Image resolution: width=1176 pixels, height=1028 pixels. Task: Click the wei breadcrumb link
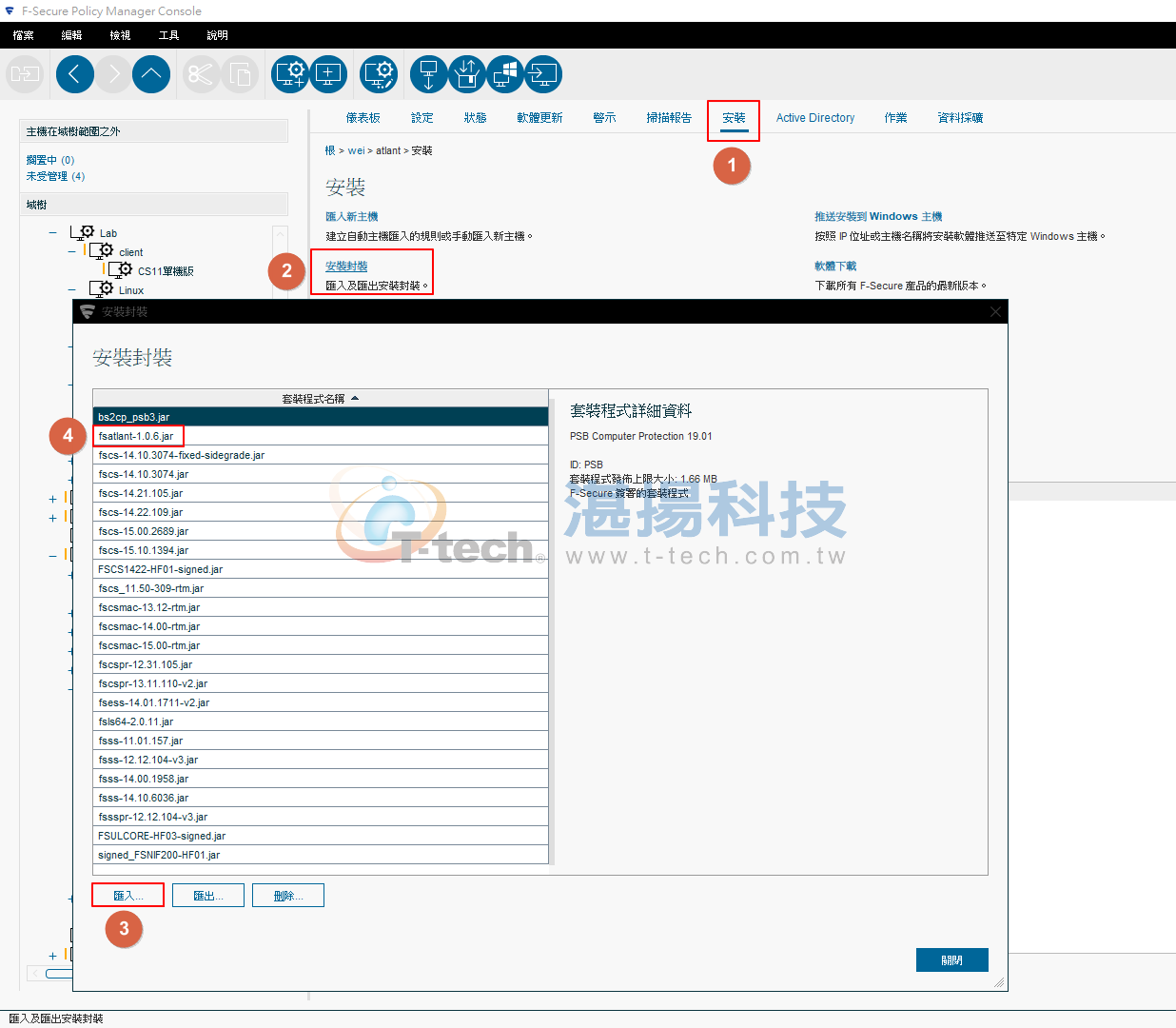[356, 150]
